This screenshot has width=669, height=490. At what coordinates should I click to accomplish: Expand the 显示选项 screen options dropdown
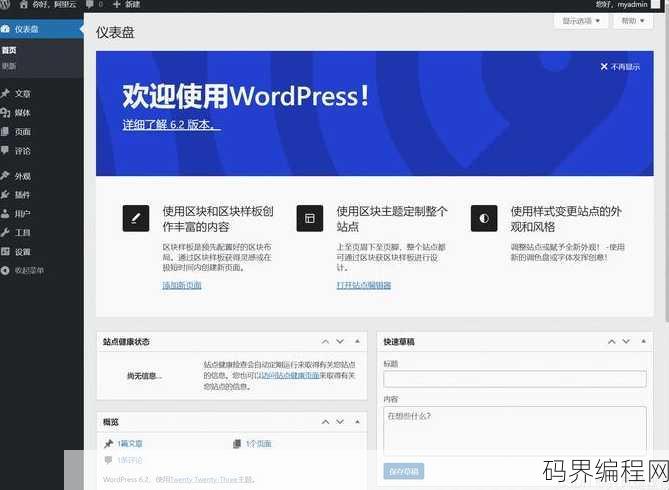click(x=581, y=20)
